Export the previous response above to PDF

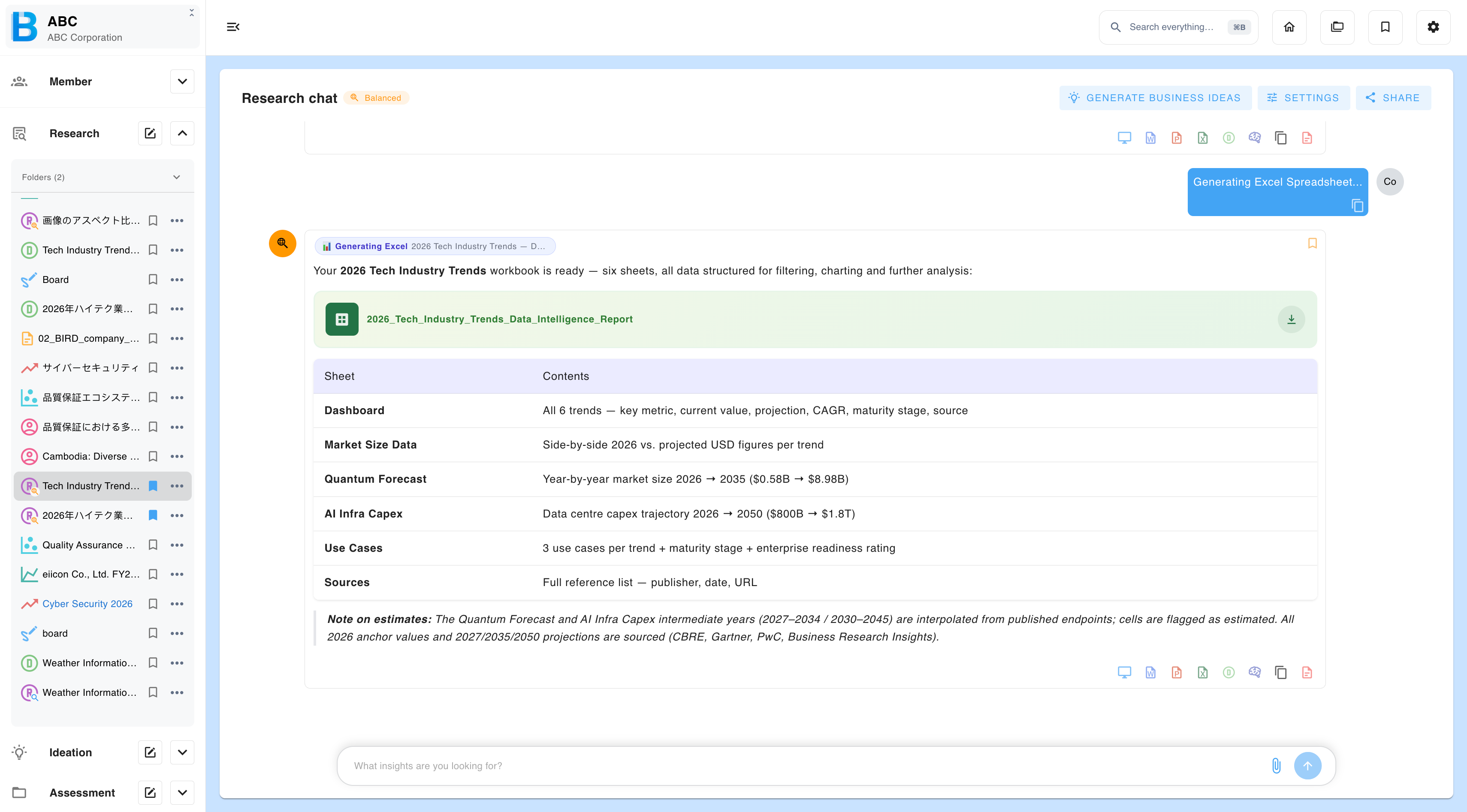[x=1307, y=138]
